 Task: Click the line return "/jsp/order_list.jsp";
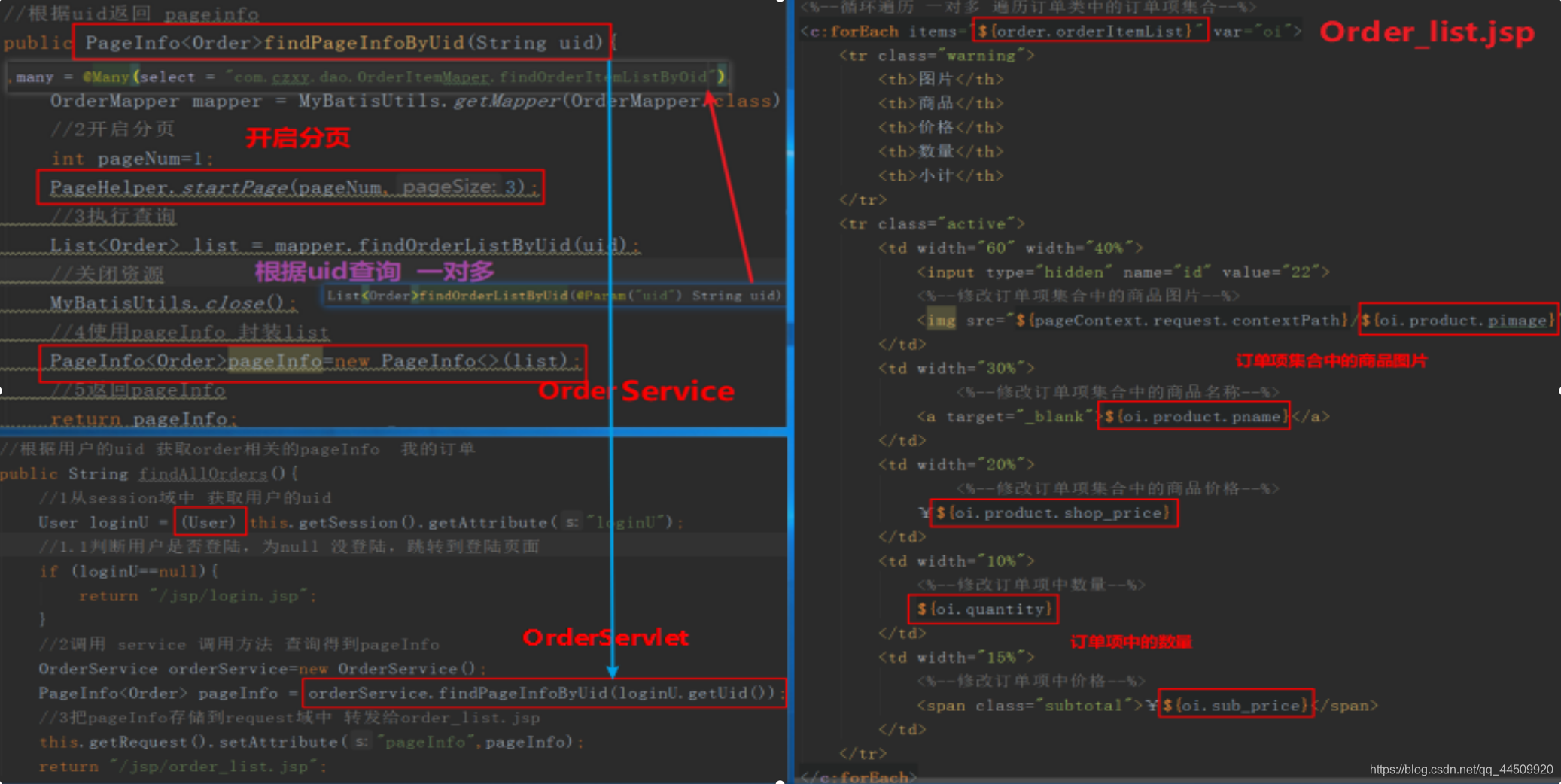183,767
